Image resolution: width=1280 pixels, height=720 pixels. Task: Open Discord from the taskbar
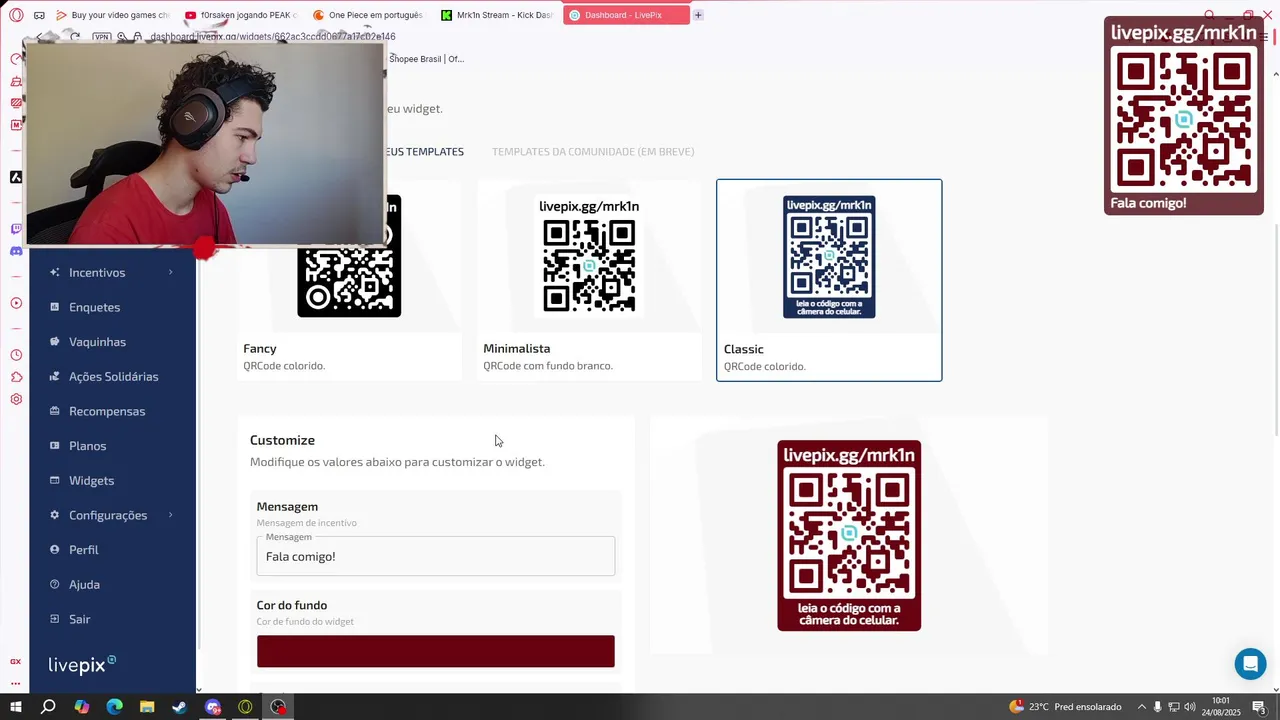coord(213,707)
